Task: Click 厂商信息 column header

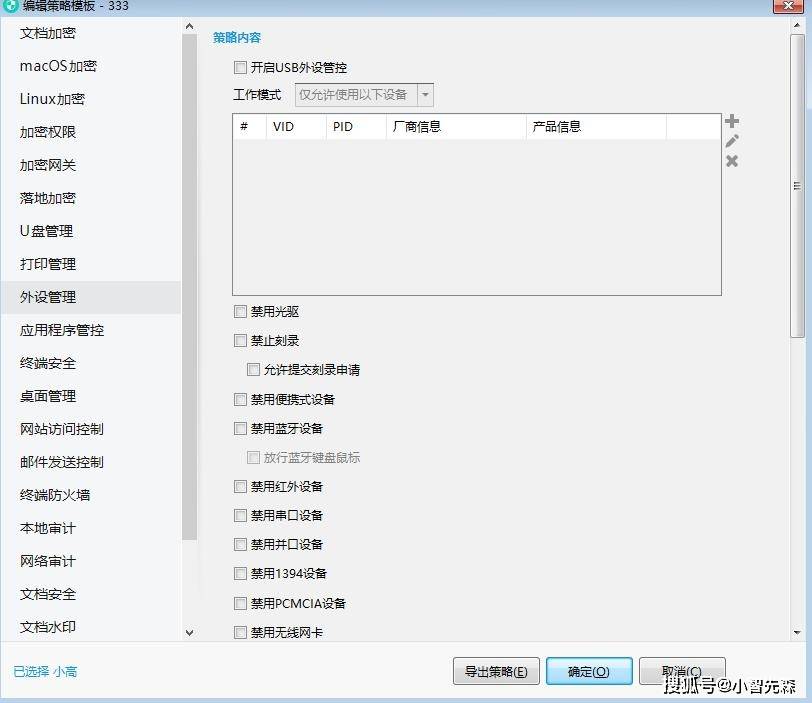Action: (x=456, y=127)
